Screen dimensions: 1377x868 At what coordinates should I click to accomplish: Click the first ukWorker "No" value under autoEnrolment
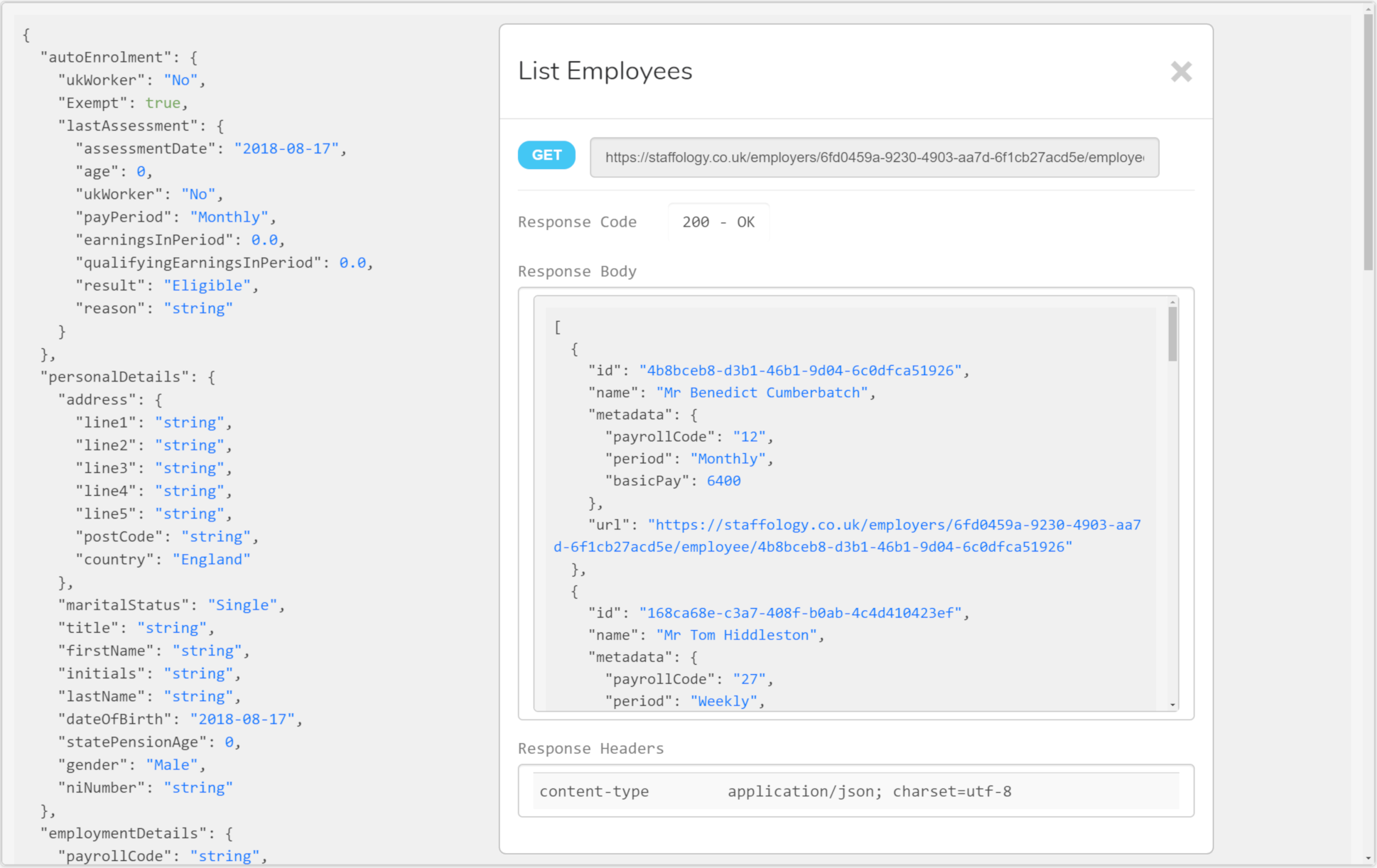click(x=181, y=80)
